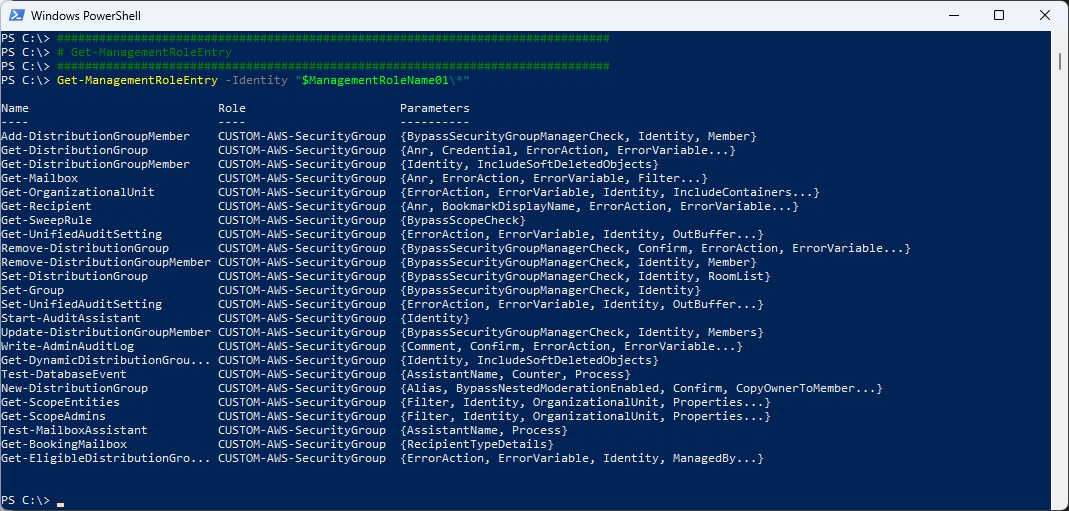1069x511 pixels.
Task: Click parameters containing CopyOwnerToMember...
Action: (x=642, y=388)
